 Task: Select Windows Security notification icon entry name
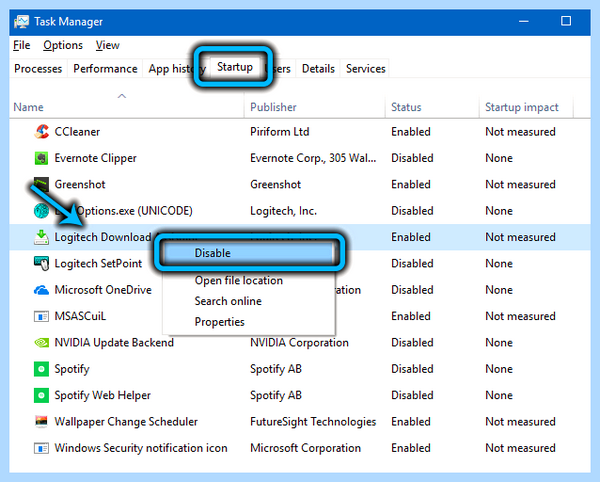tap(141, 448)
